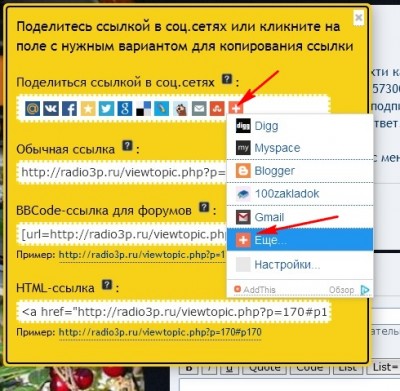Select the plain link input field
Image resolution: width=400 pixels, height=391 pixels.
123,172
